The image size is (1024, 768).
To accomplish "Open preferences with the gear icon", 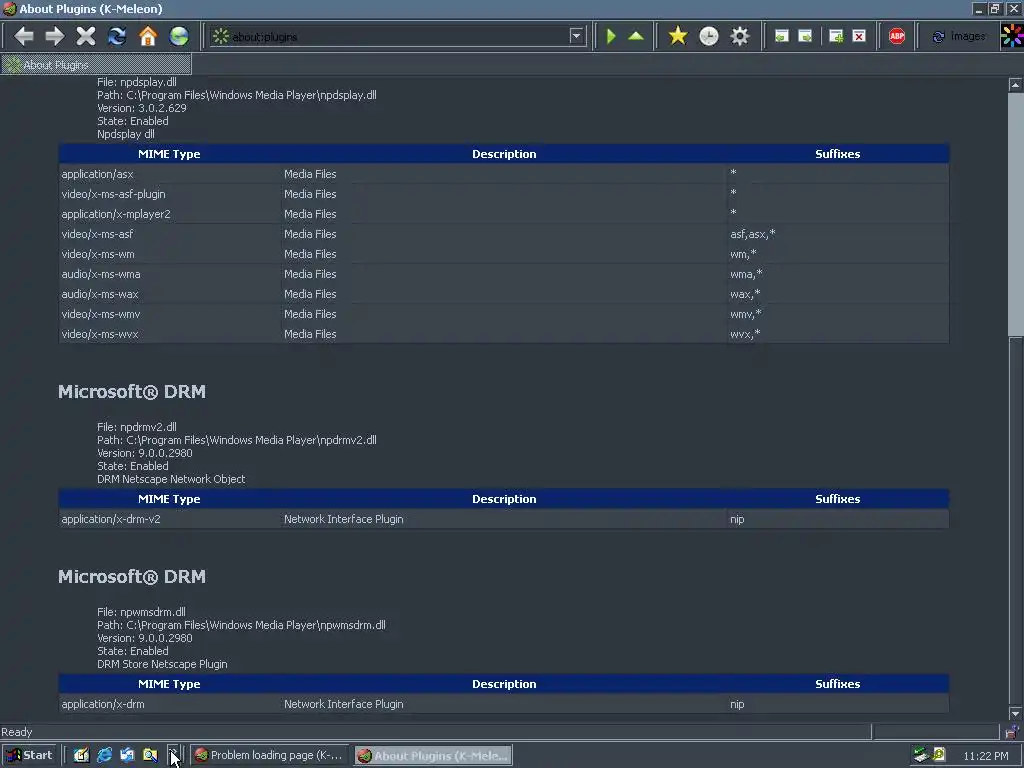I will tap(740, 36).
